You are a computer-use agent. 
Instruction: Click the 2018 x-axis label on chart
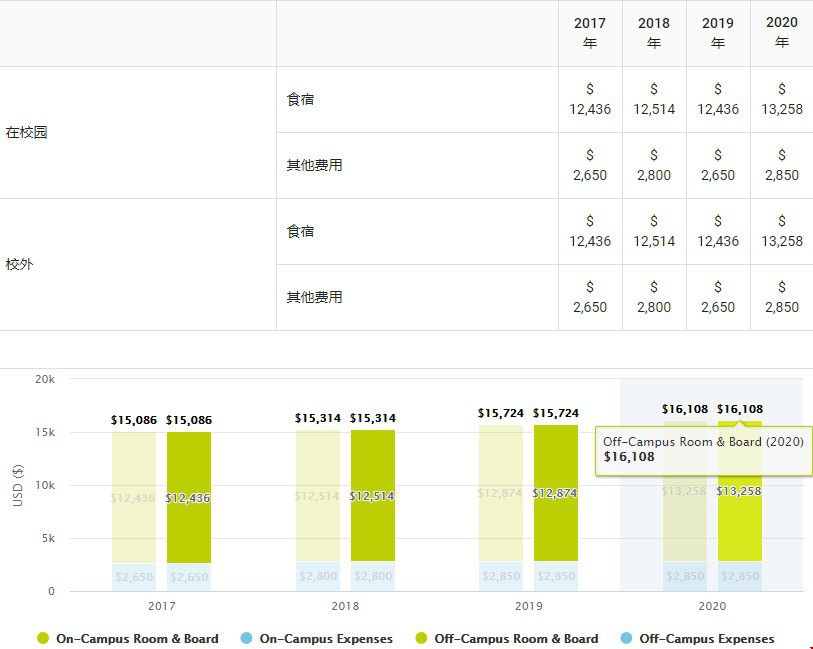tap(345, 606)
